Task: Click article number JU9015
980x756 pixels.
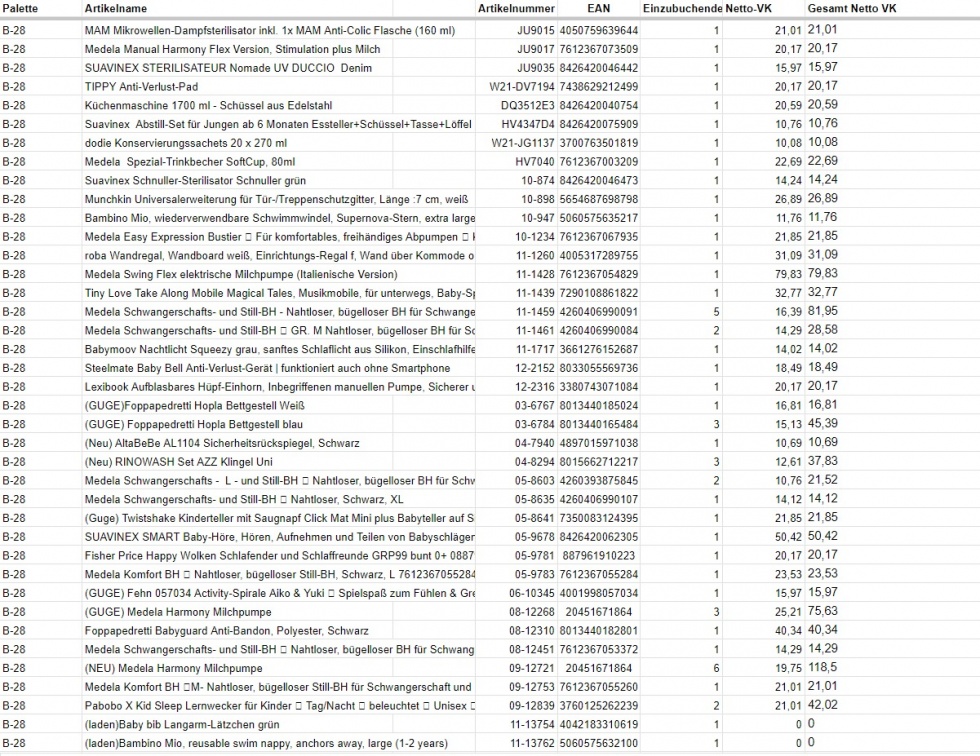Action: tap(536, 30)
